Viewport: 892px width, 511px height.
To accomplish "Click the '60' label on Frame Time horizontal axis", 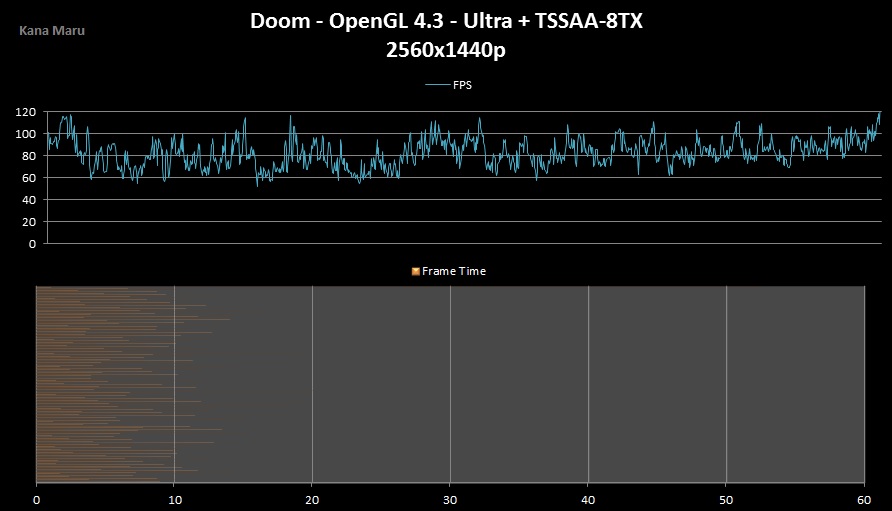I will coord(864,500).
